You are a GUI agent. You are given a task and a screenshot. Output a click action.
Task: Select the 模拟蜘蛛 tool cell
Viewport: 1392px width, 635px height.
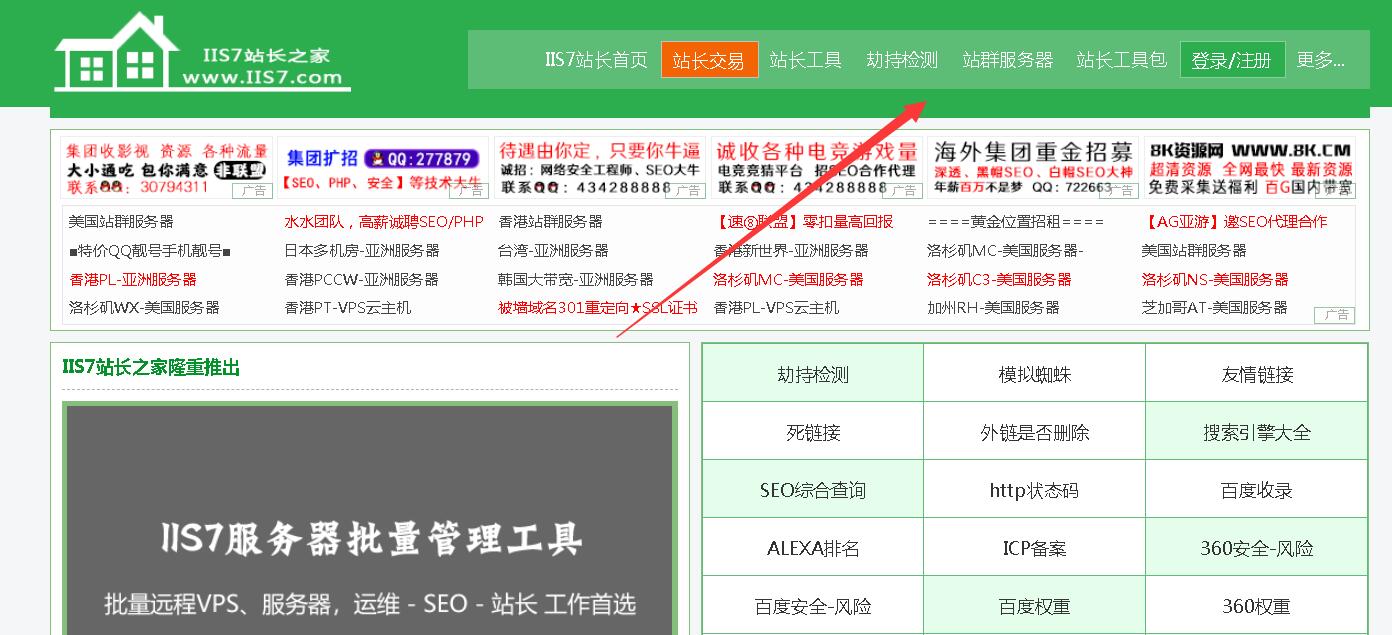point(1034,375)
